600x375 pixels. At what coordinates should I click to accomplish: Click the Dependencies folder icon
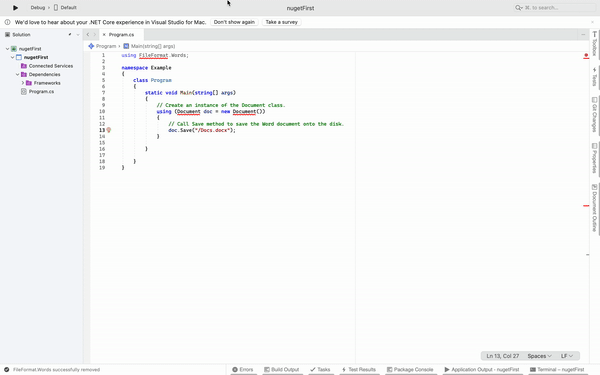pyautogui.click(x=24, y=74)
